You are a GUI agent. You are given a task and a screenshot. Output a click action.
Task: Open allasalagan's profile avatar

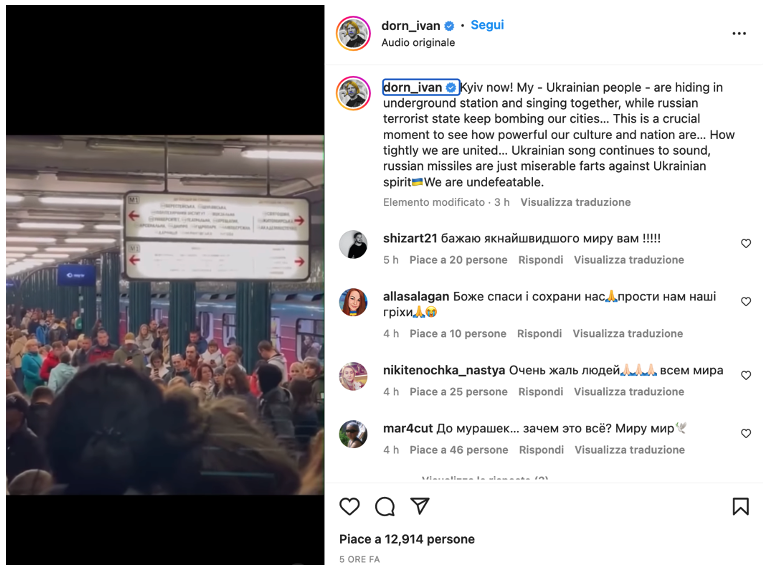[x=353, y=302]
